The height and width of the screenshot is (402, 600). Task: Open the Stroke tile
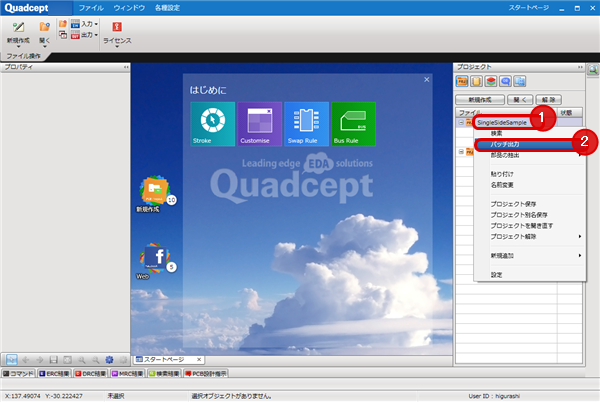pyautogui.click(x=213, y=124)
